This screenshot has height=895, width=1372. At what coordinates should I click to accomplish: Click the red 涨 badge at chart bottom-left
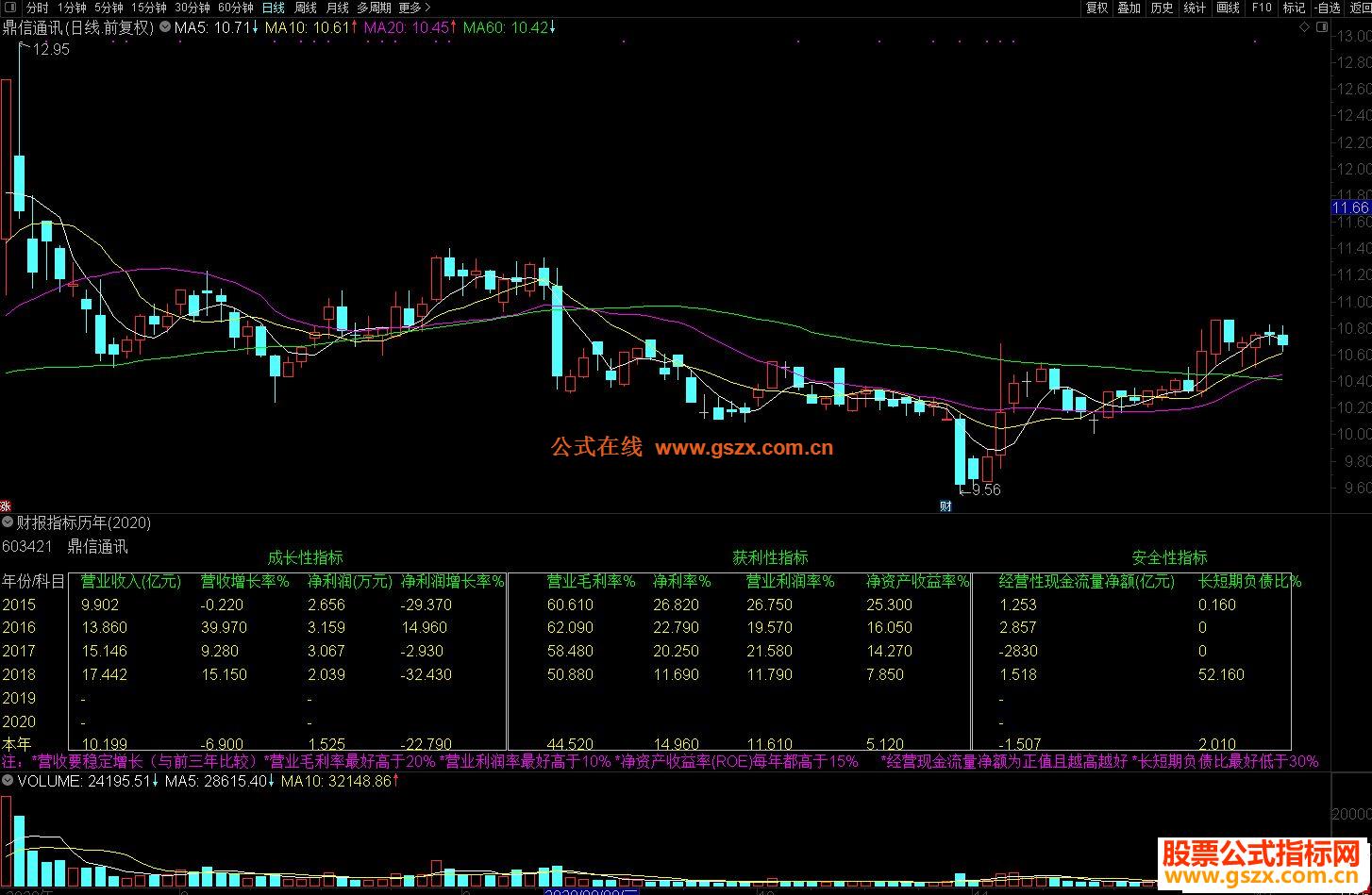pos(5,506)
